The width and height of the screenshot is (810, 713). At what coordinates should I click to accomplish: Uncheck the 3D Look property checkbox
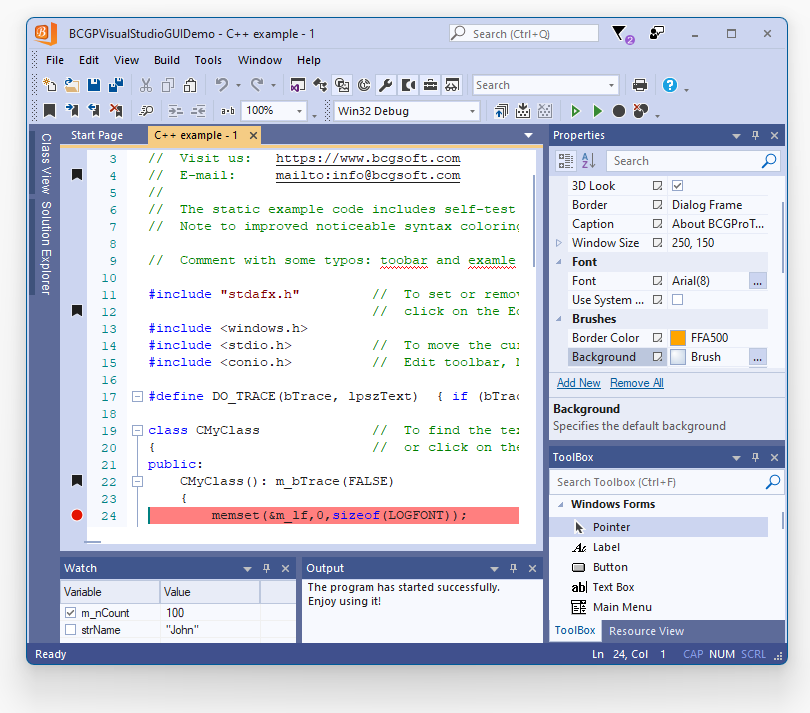point(677,186)
